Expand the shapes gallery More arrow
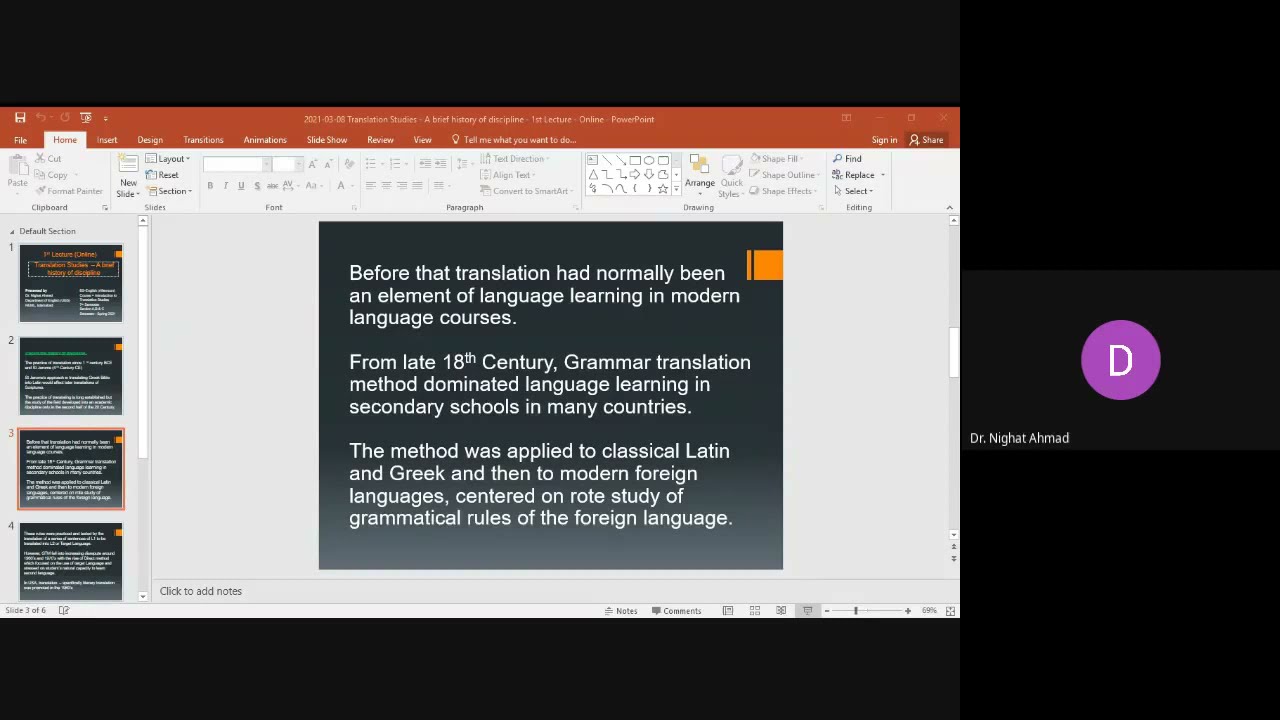Image resolution: width=1280 pixels, height=720 pixels. click(677, 189)
